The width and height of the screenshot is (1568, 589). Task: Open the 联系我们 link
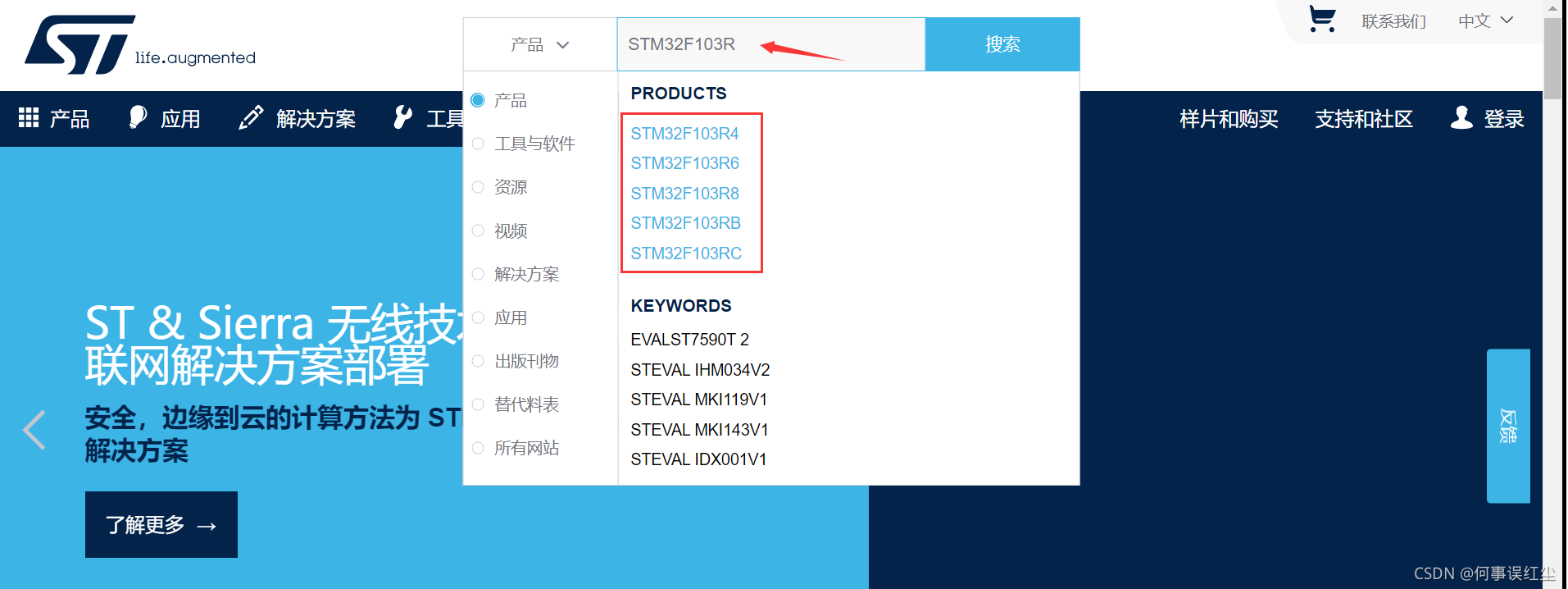point(1393,21)
